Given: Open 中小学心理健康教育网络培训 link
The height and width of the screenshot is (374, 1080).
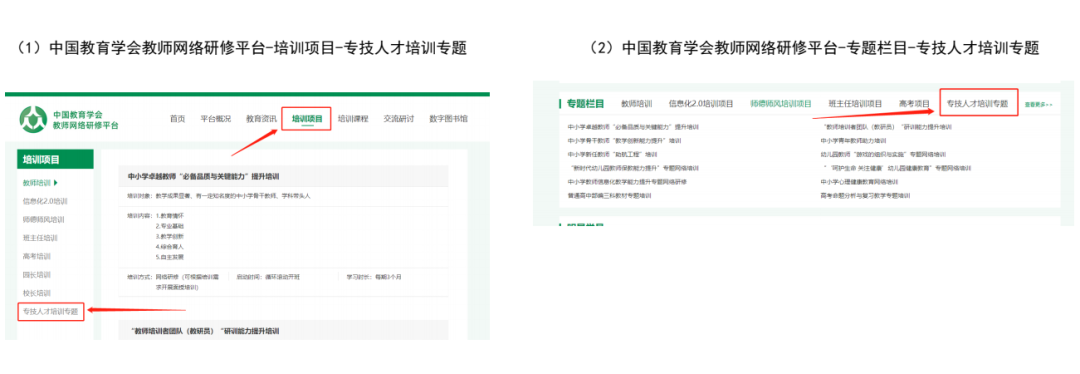Looking at the screenshot, I should 859,182.
